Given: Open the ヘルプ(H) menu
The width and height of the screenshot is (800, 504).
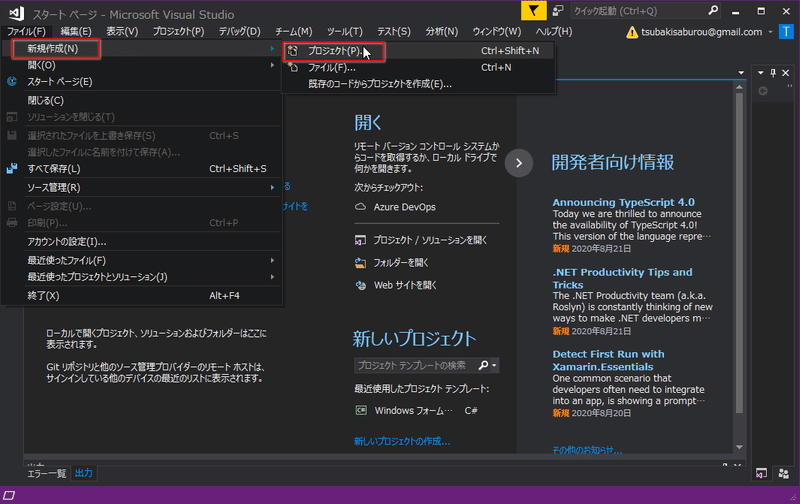Looking at the screenshot, I should pos(554,32).
